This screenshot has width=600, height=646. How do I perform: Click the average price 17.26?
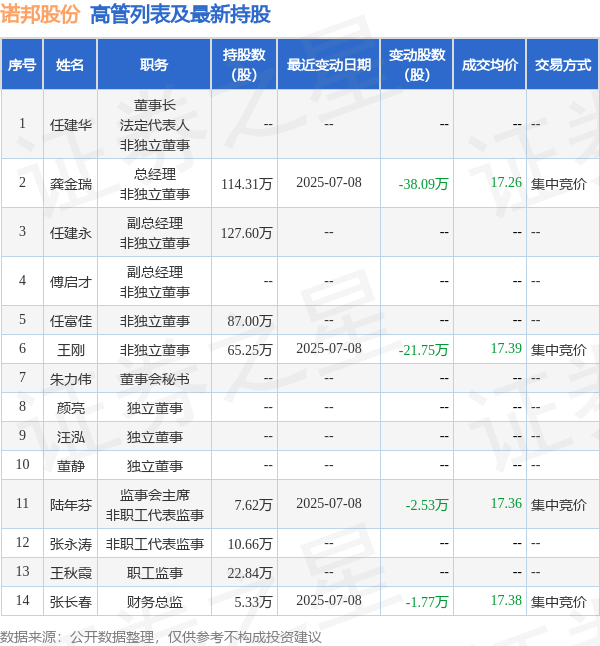[x=506, y=182]
